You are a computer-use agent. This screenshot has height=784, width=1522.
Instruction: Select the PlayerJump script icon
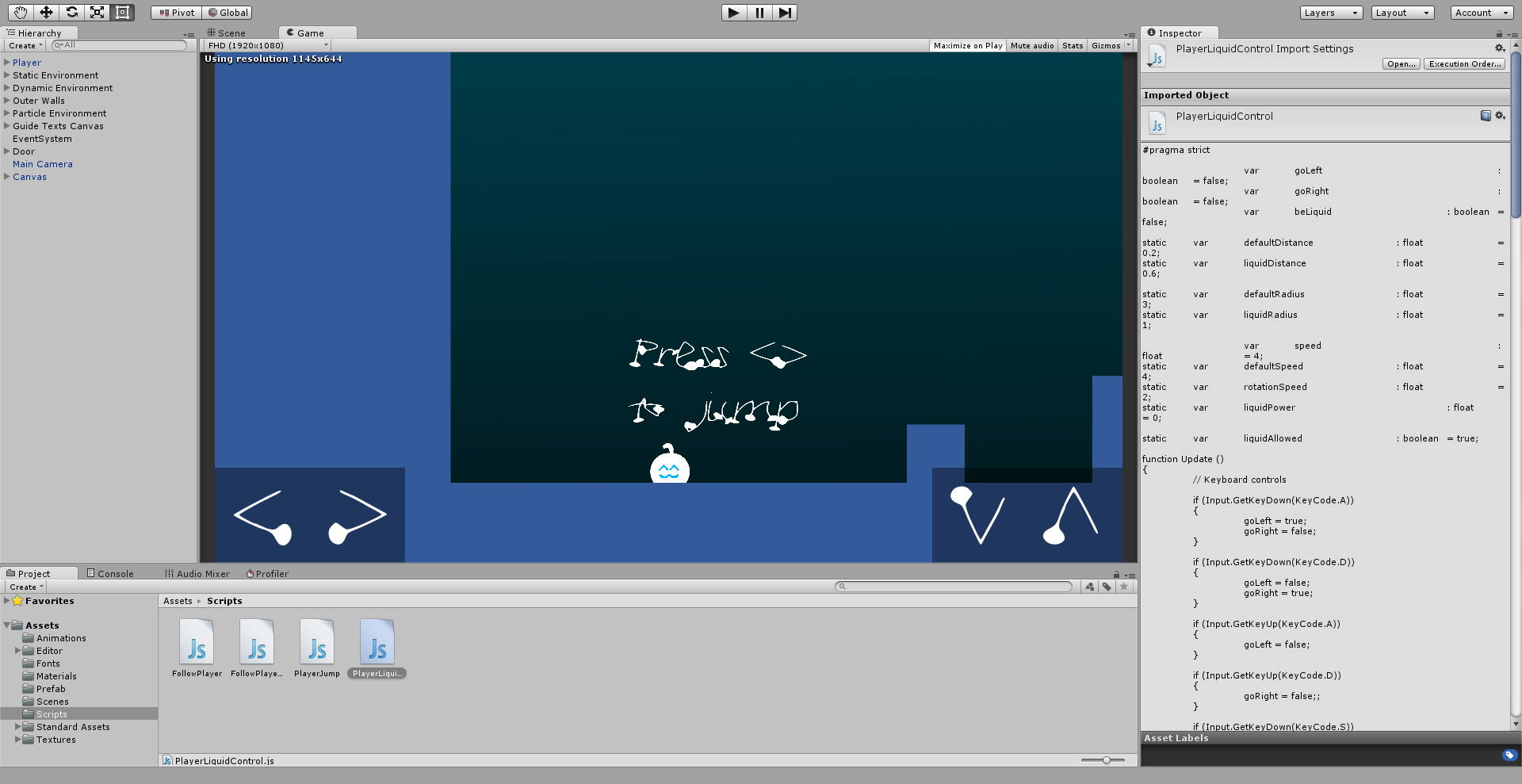(x=317, y=642)
